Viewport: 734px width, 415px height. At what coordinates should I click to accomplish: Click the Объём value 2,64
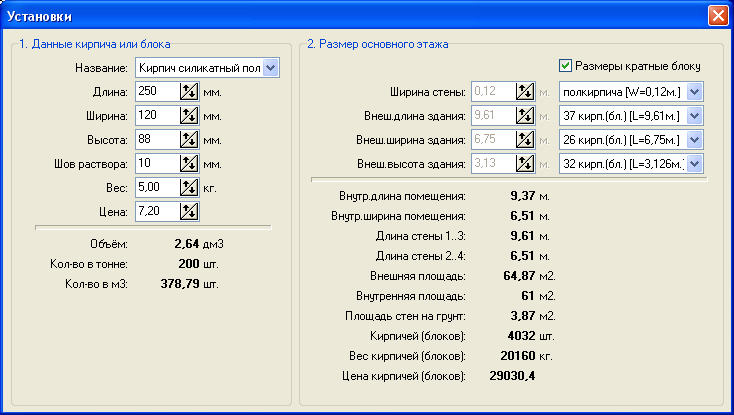point(187,244)
